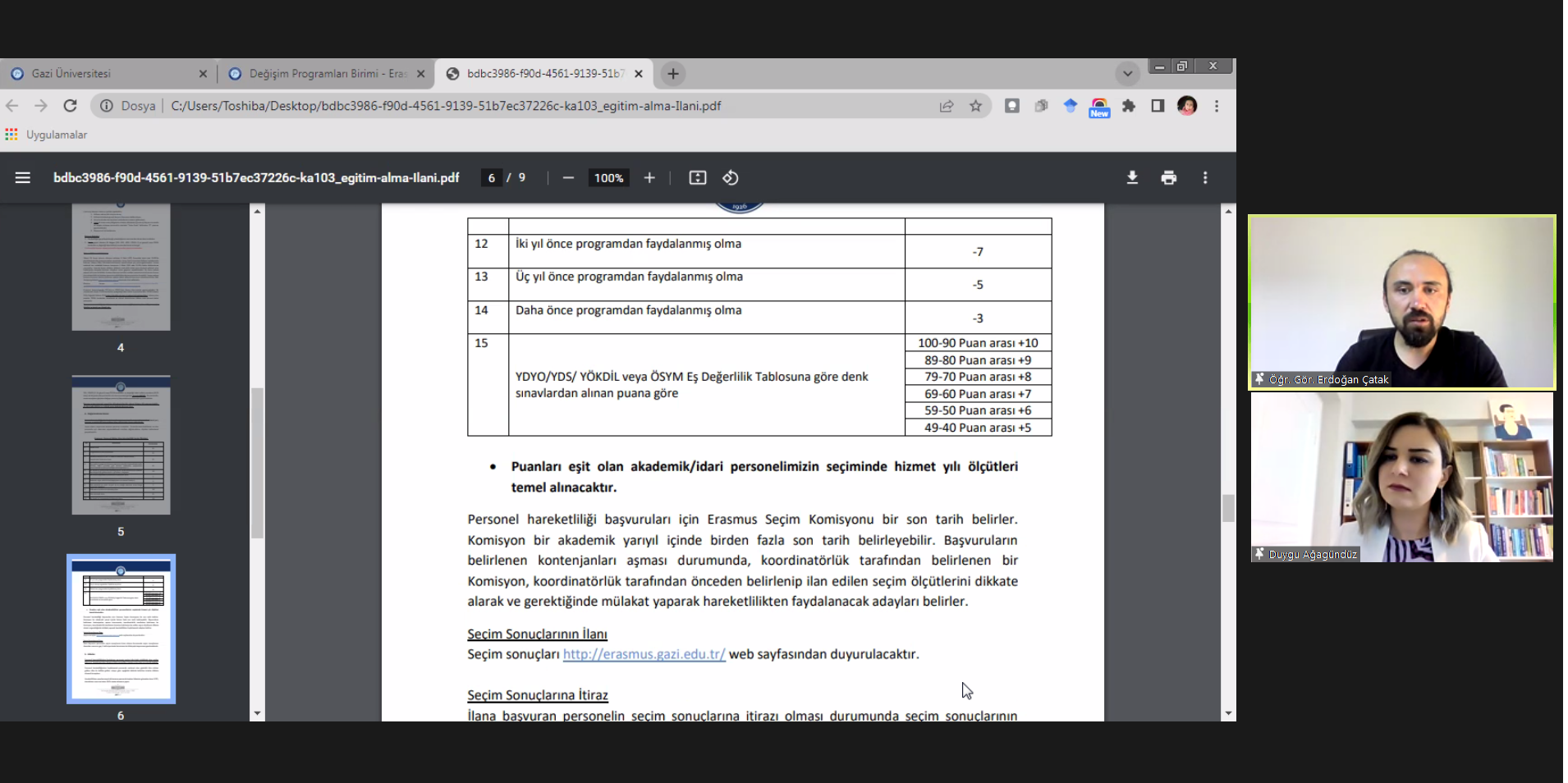The height and width of the screenshot is (783, 1568).
Task: Click the file info icon beside Dosya
Action: 107,106
